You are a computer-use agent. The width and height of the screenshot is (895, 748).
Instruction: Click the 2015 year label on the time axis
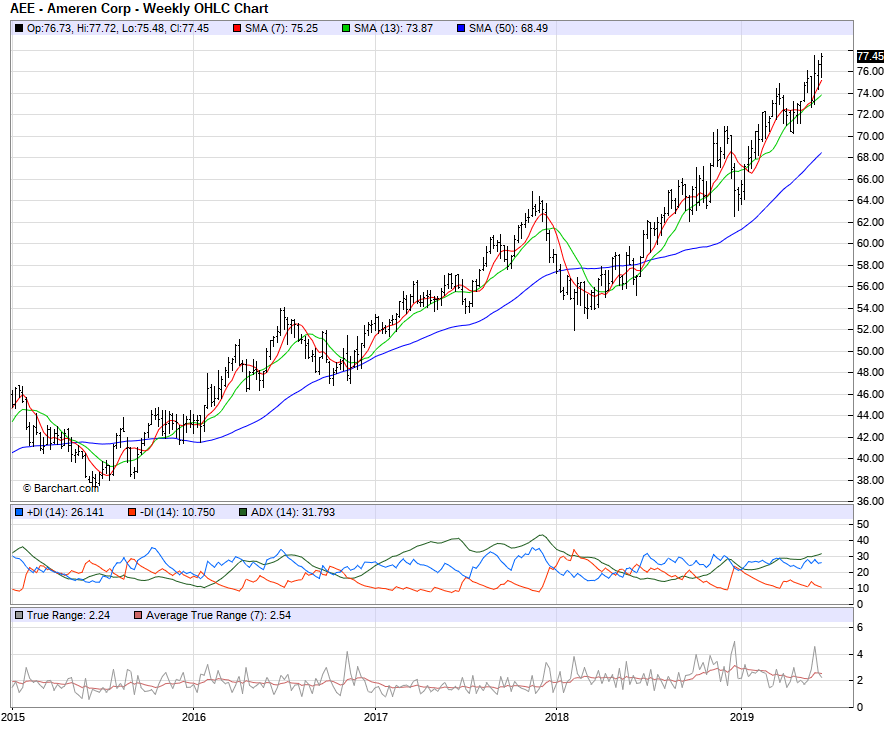[x=13, y=717]
